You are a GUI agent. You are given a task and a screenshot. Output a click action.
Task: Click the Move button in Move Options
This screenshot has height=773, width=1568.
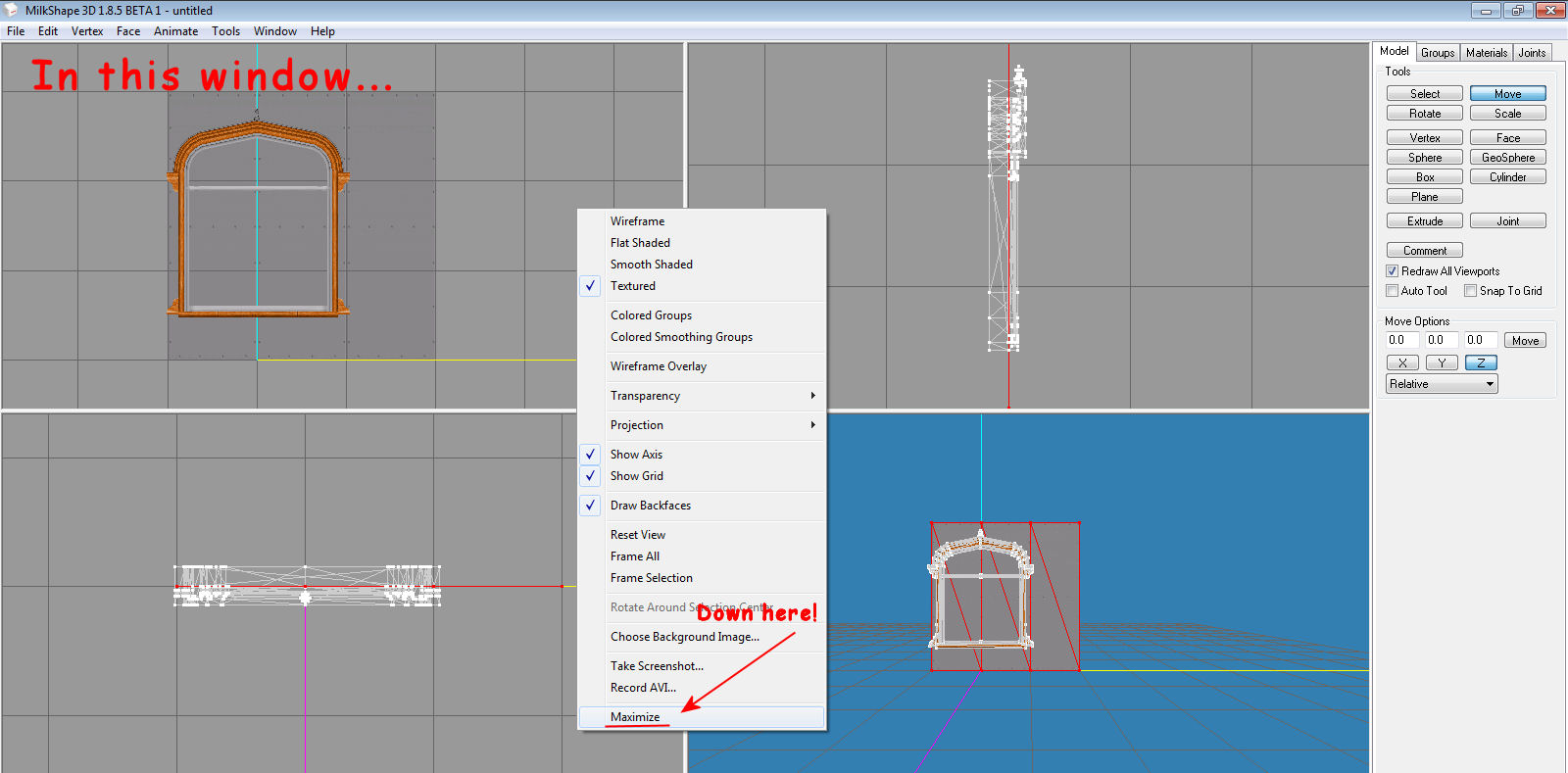1525,341
